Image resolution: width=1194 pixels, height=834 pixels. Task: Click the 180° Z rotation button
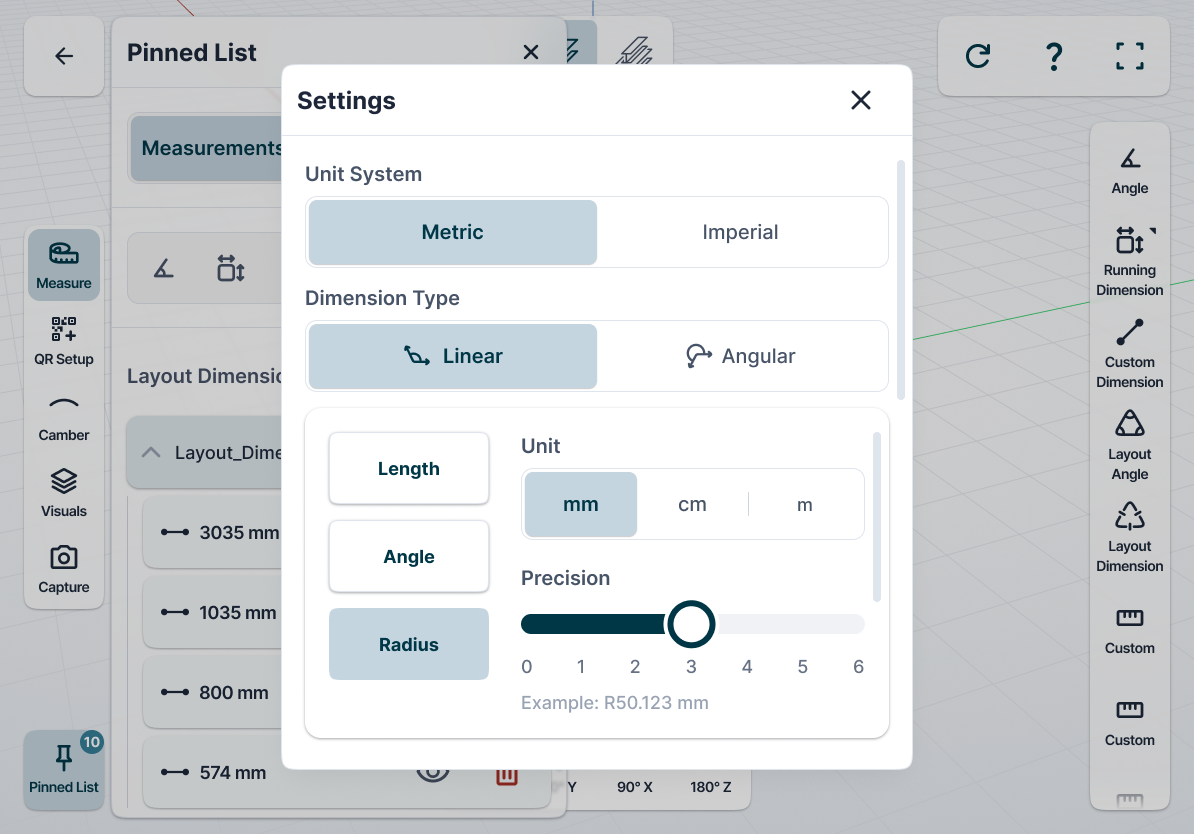[x=710, y=787]
